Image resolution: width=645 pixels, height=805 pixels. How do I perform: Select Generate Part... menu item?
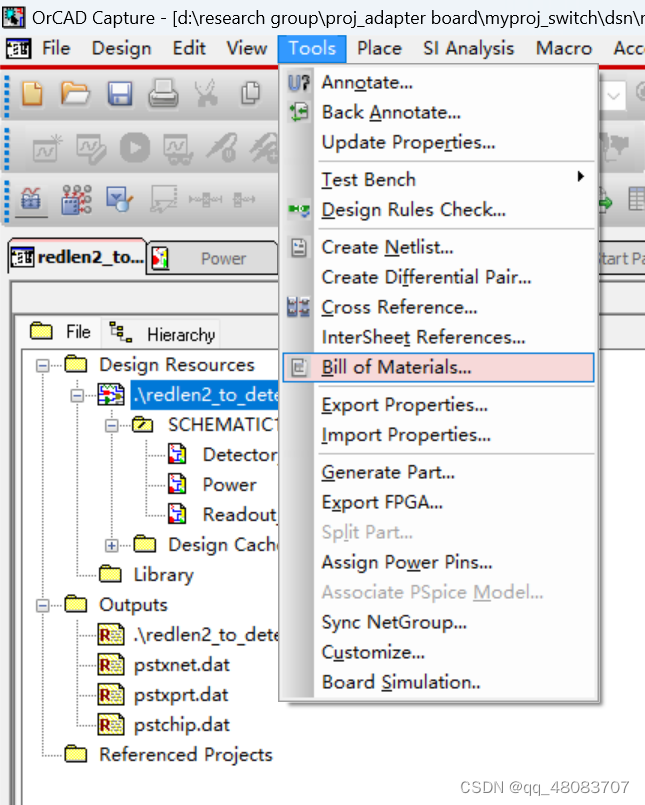[x=439, y=472]
